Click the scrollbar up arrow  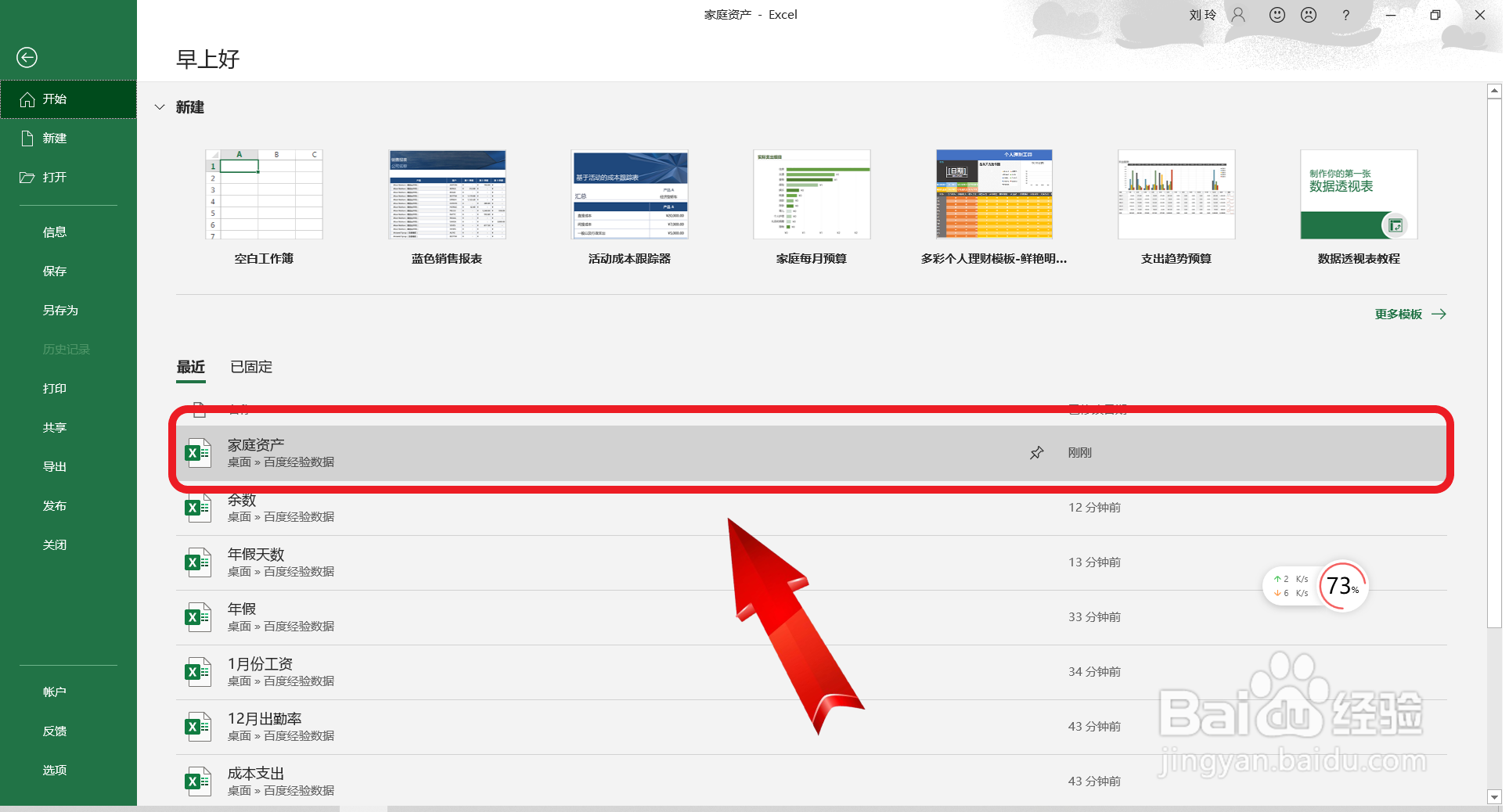[x=1494, y=92]
